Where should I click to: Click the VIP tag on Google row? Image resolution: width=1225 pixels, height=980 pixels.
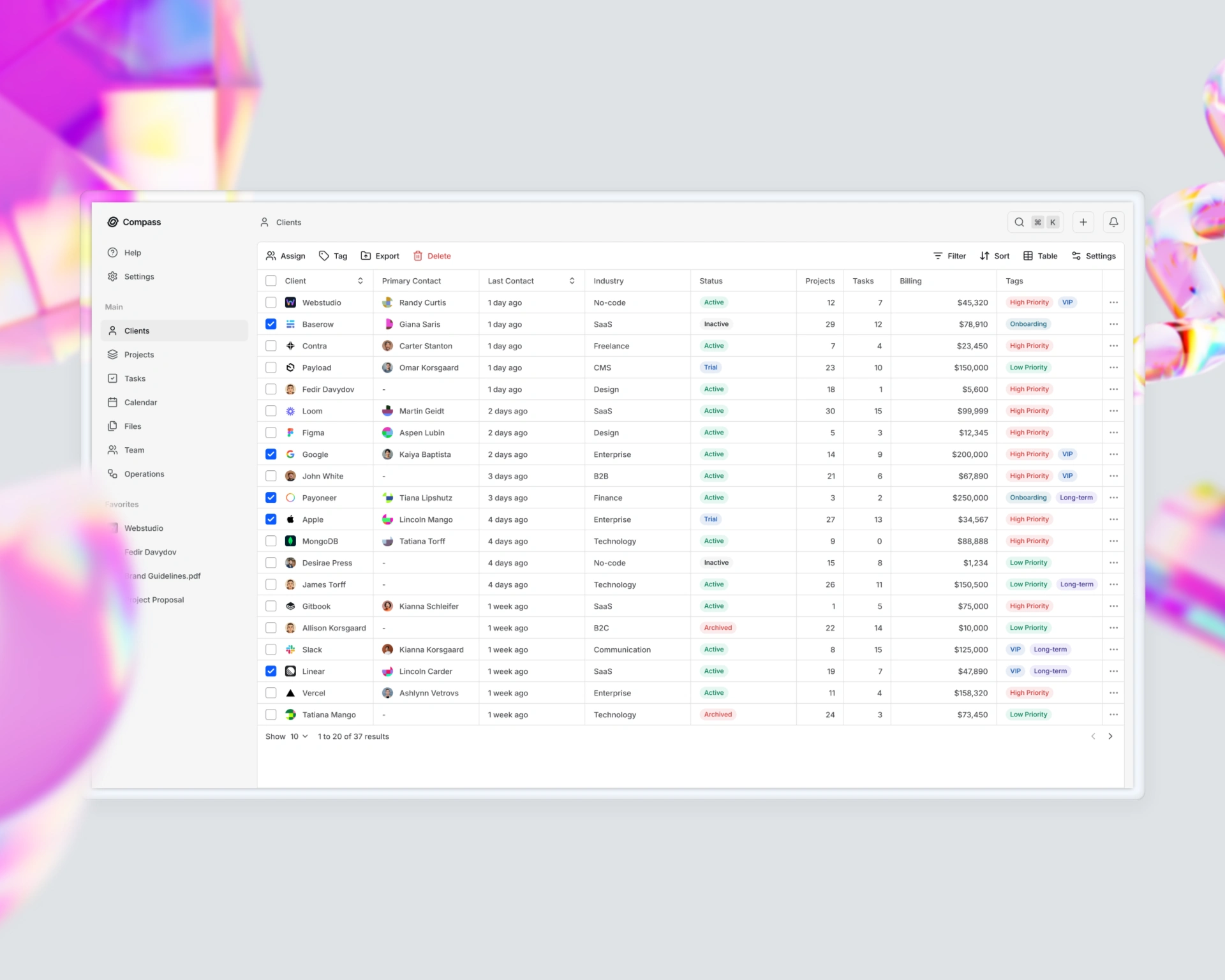click(x=1067, y=454)
